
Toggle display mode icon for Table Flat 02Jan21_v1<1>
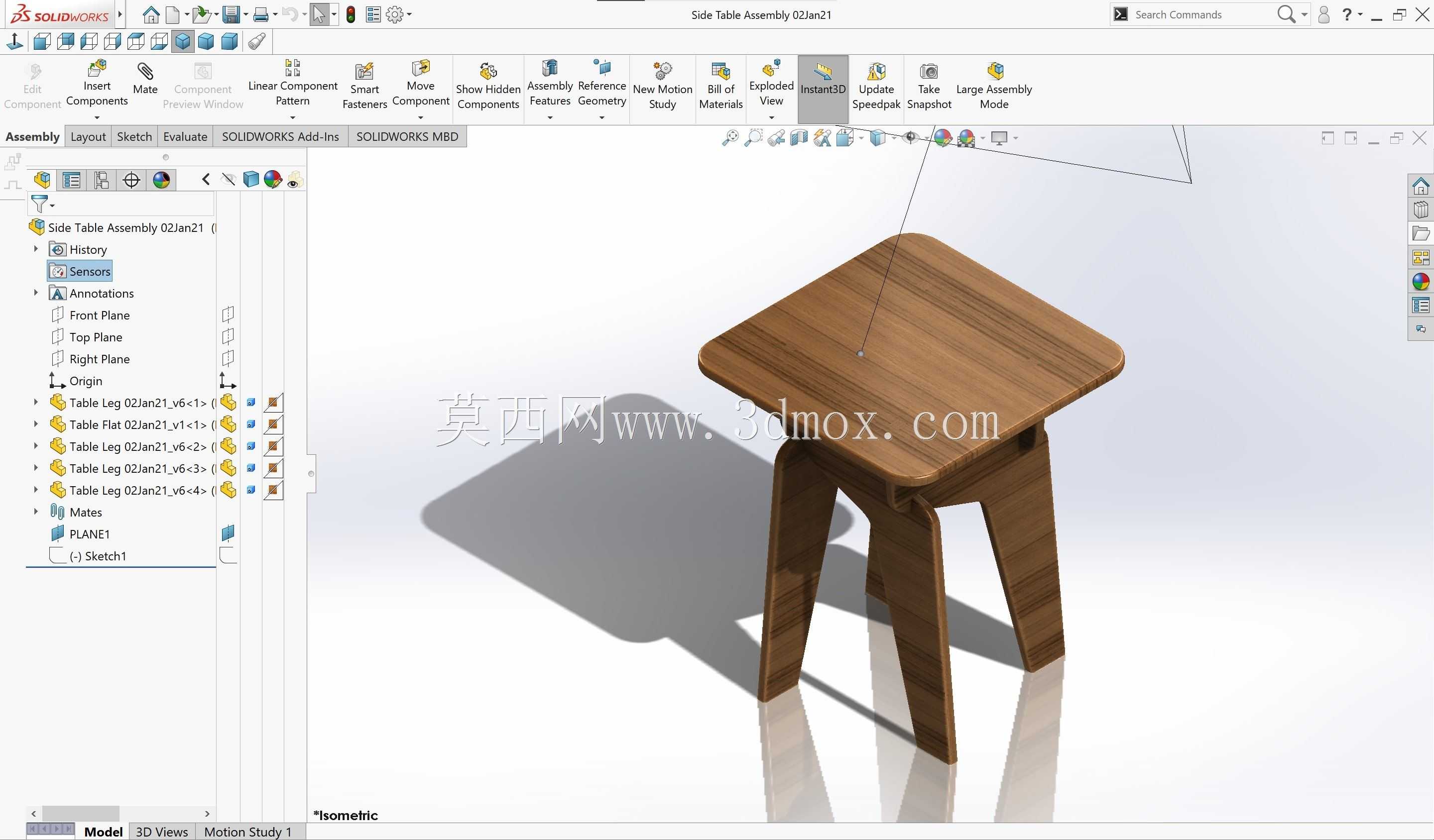point(250,424)
